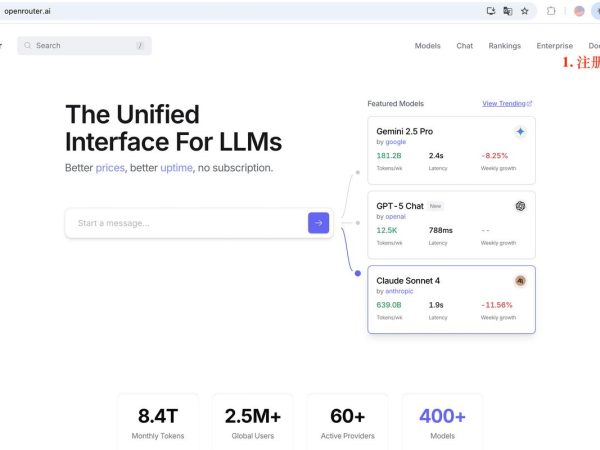600x450 pixels.
Task: Click the install app icon in address bar
Action: point(491,11)
